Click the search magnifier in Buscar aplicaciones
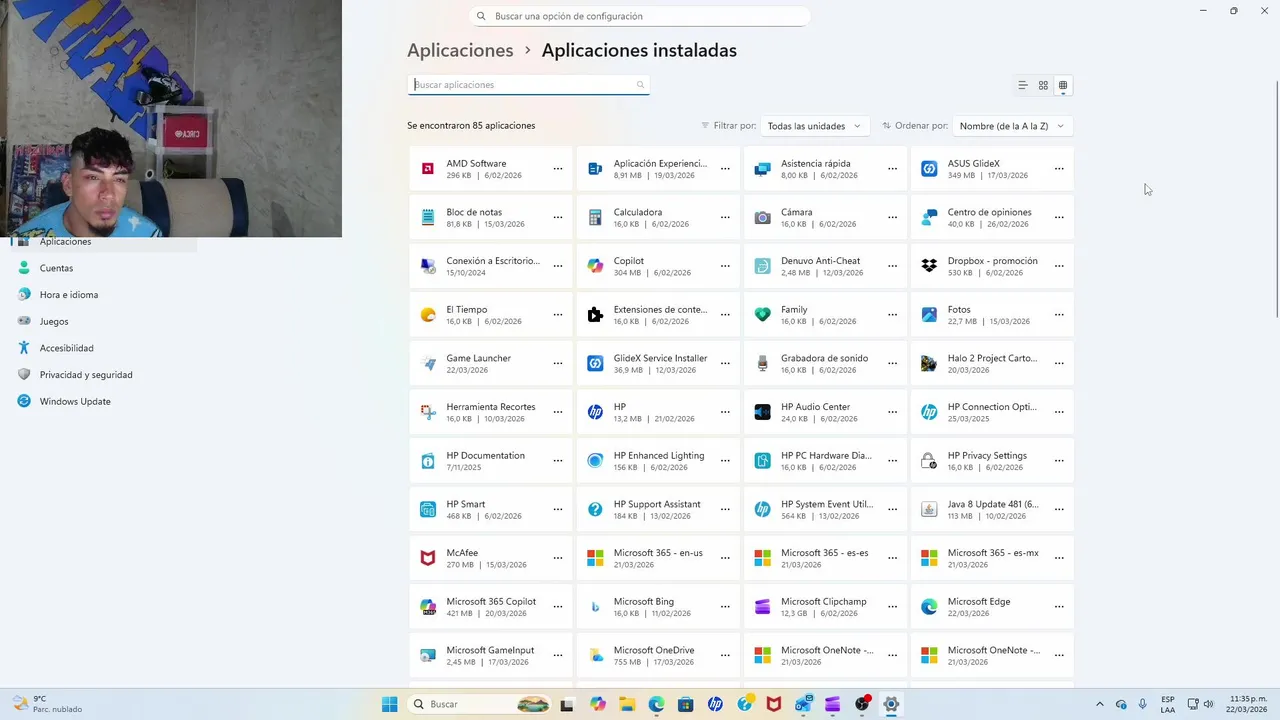Viewport: 1280px width, 720px height. [x=640, y=85]
